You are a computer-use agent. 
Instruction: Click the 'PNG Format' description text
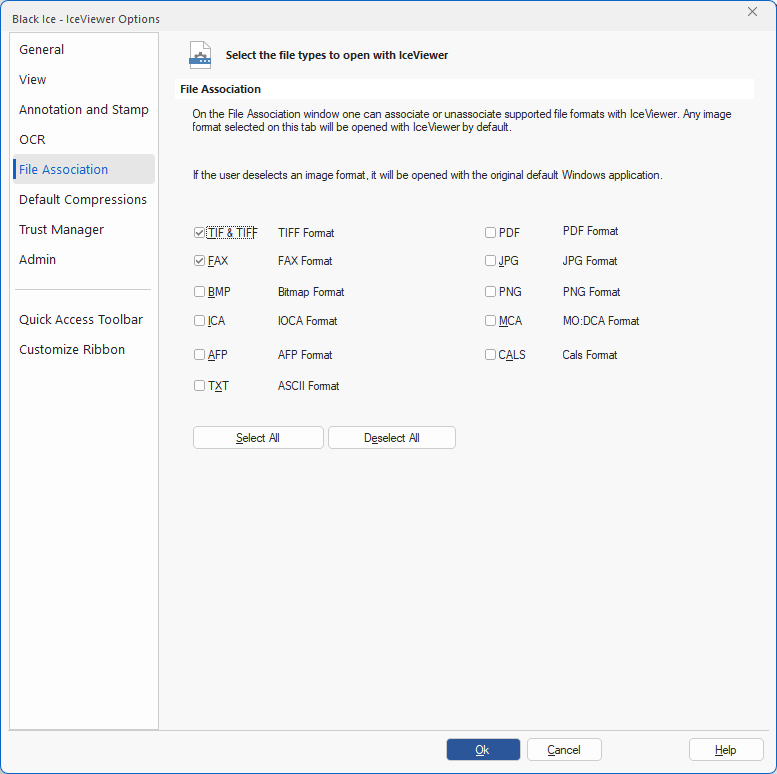pyautogui.click(x=591, y=292)
